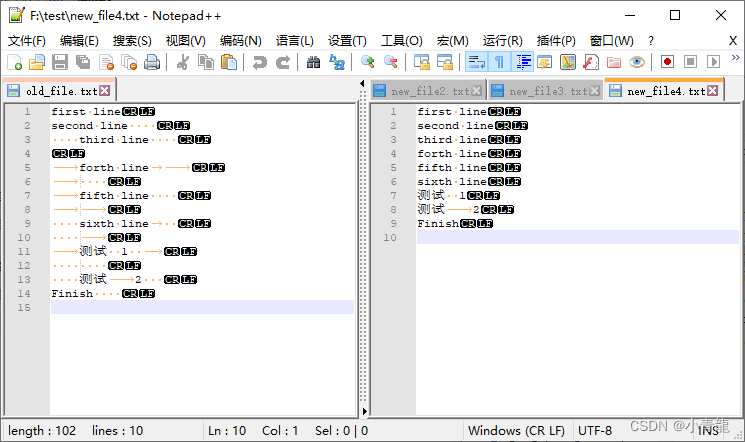Toggle the indent guide button

[x=523, y=62]
